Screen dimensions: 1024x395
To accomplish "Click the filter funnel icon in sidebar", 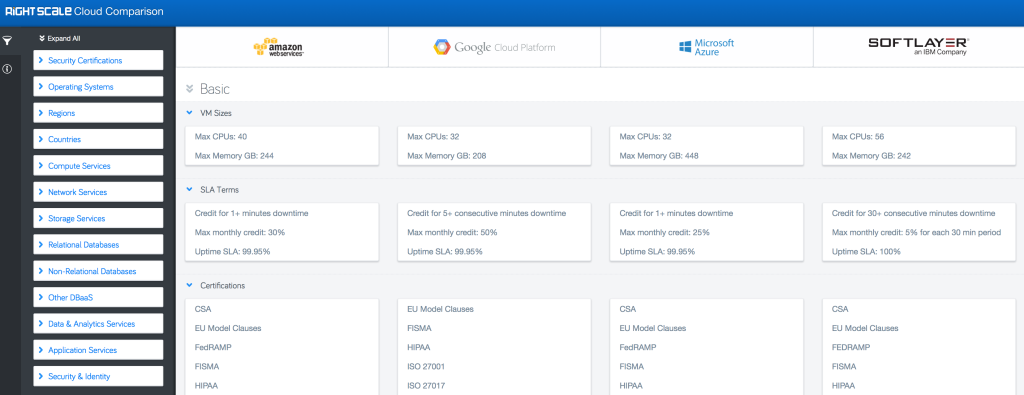I will 7,40.
